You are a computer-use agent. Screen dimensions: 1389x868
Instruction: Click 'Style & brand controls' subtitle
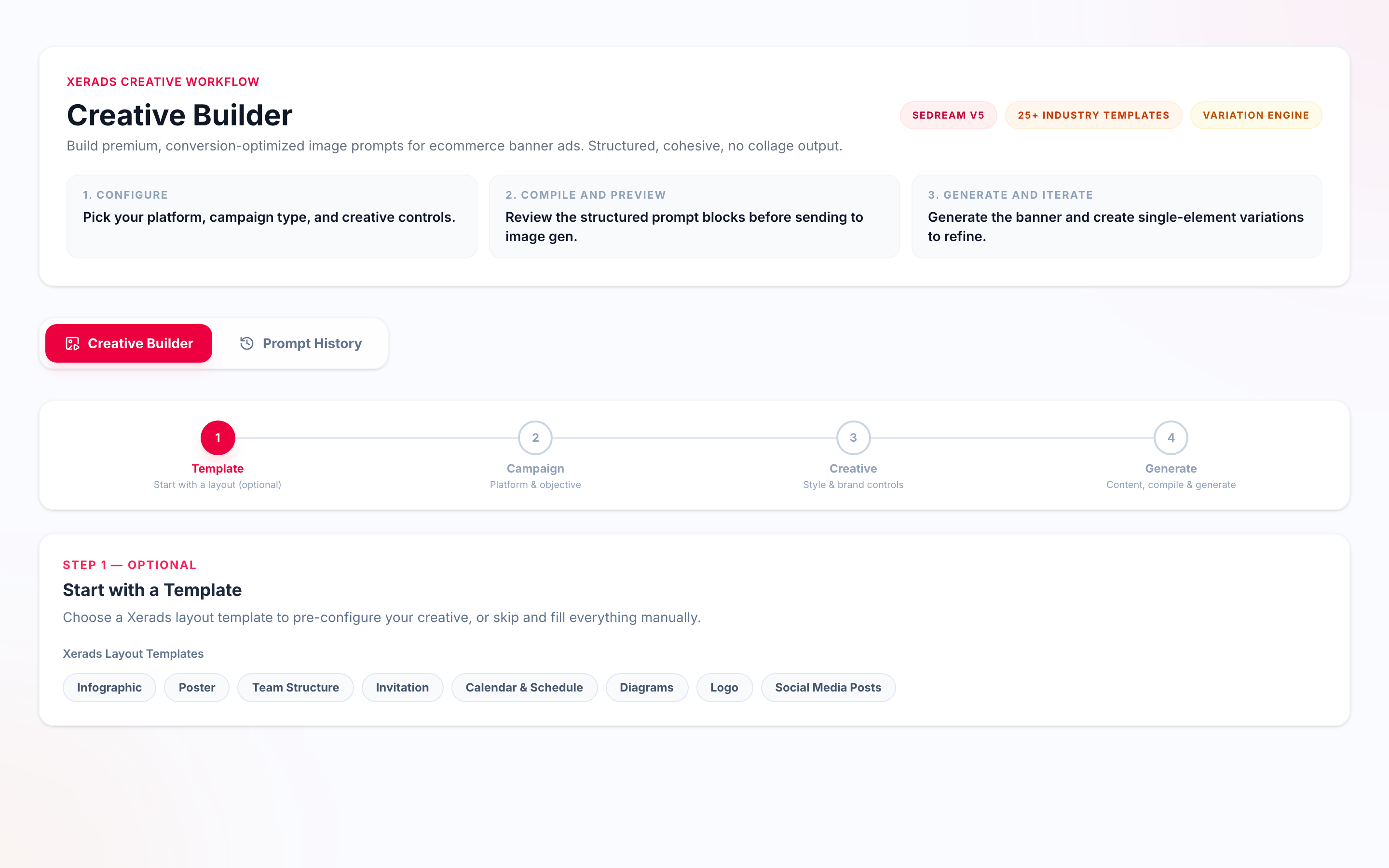tap(853, 485)
